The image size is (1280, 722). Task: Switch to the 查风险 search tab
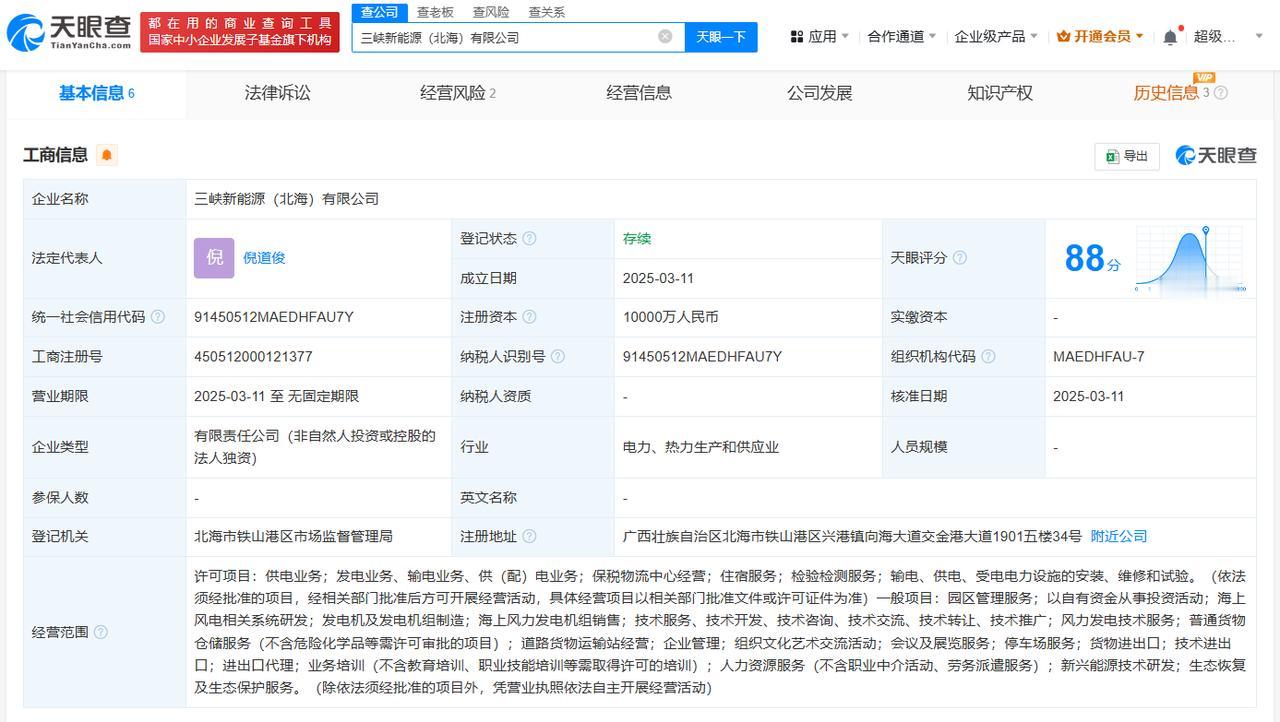click(x=491, y=12)
